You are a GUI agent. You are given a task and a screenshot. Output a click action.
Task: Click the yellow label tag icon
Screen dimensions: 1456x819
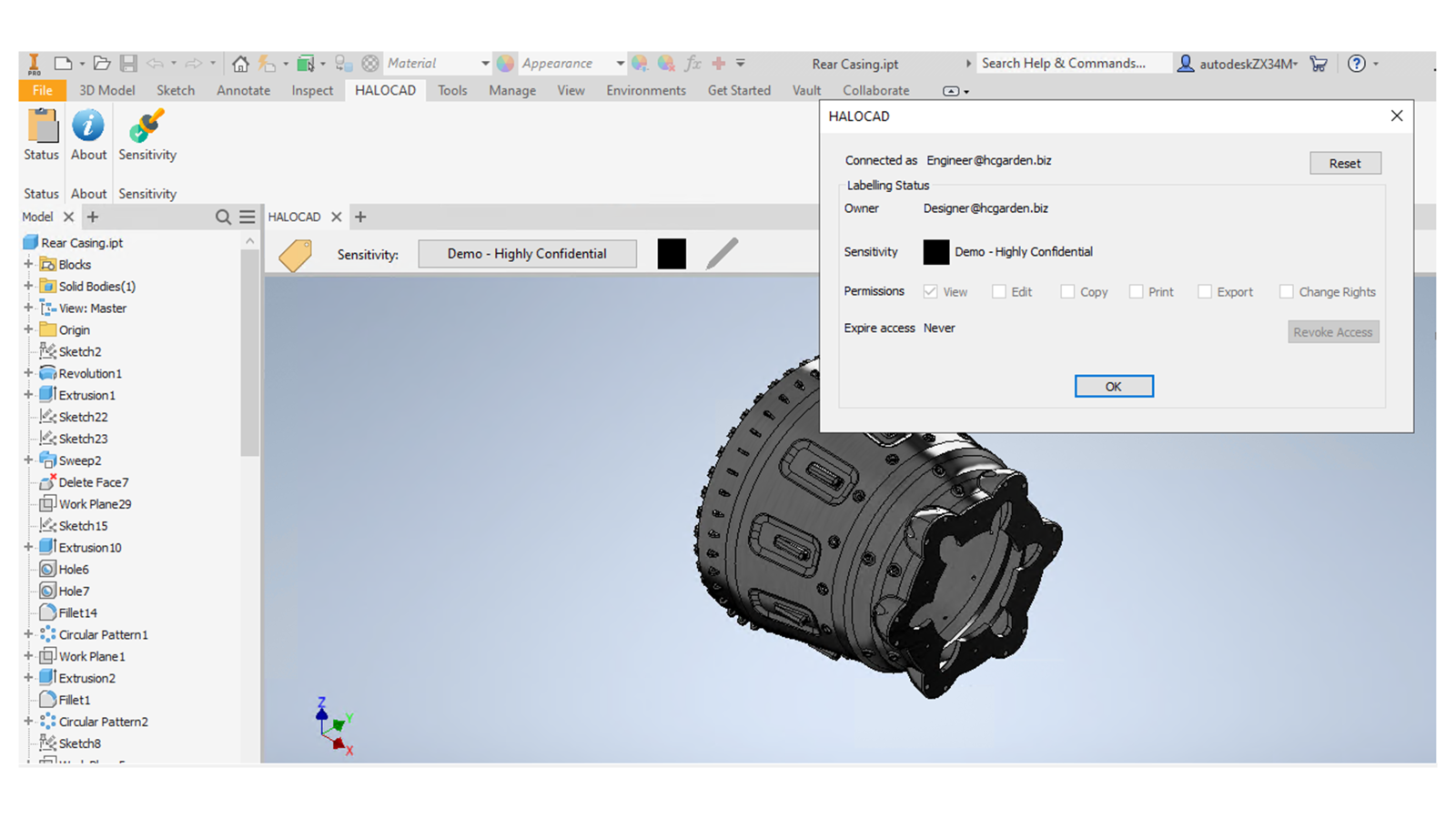click(x=295, y=255)
